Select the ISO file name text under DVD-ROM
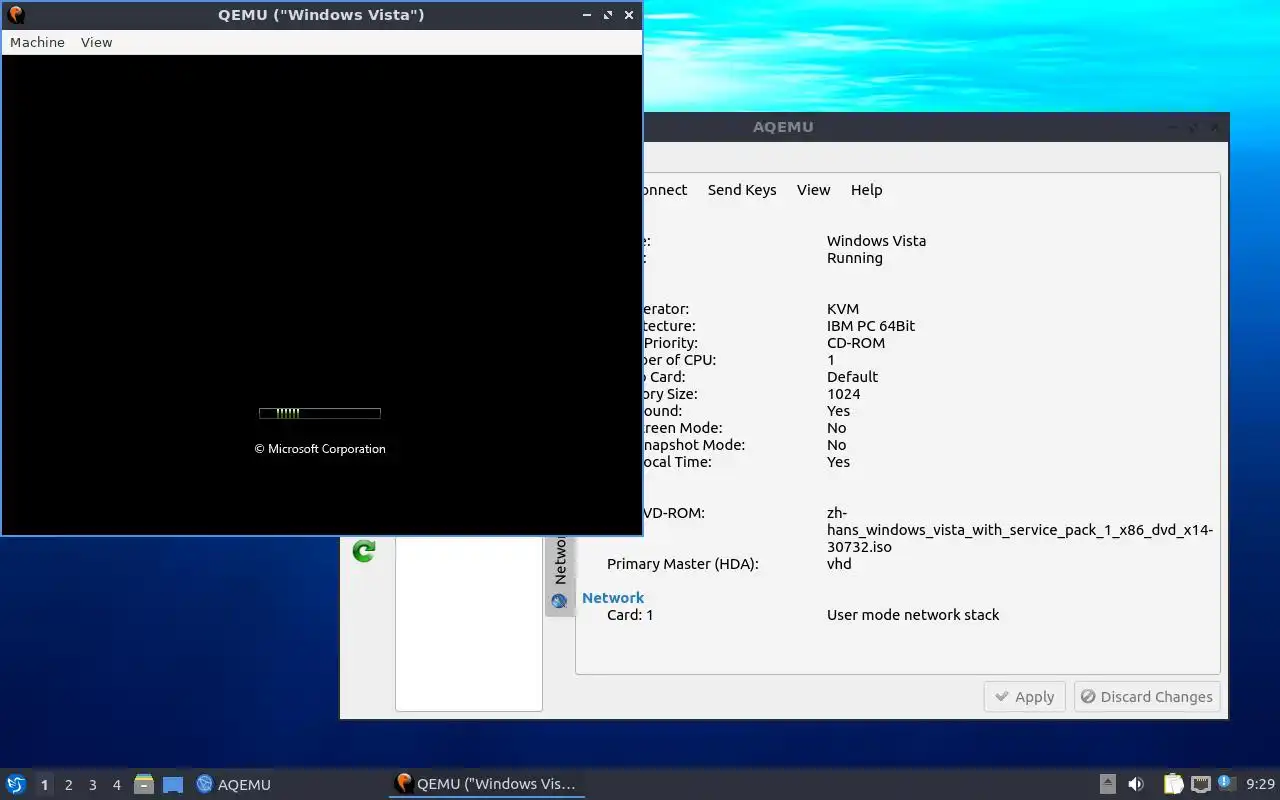1280x800 pixels. [x=1020, y=530]
